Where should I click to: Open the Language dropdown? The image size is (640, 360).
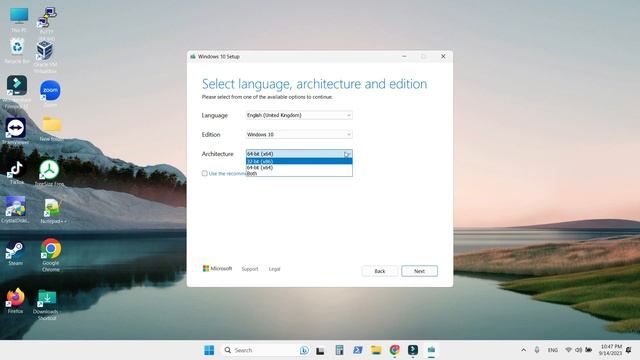point(299,116)
